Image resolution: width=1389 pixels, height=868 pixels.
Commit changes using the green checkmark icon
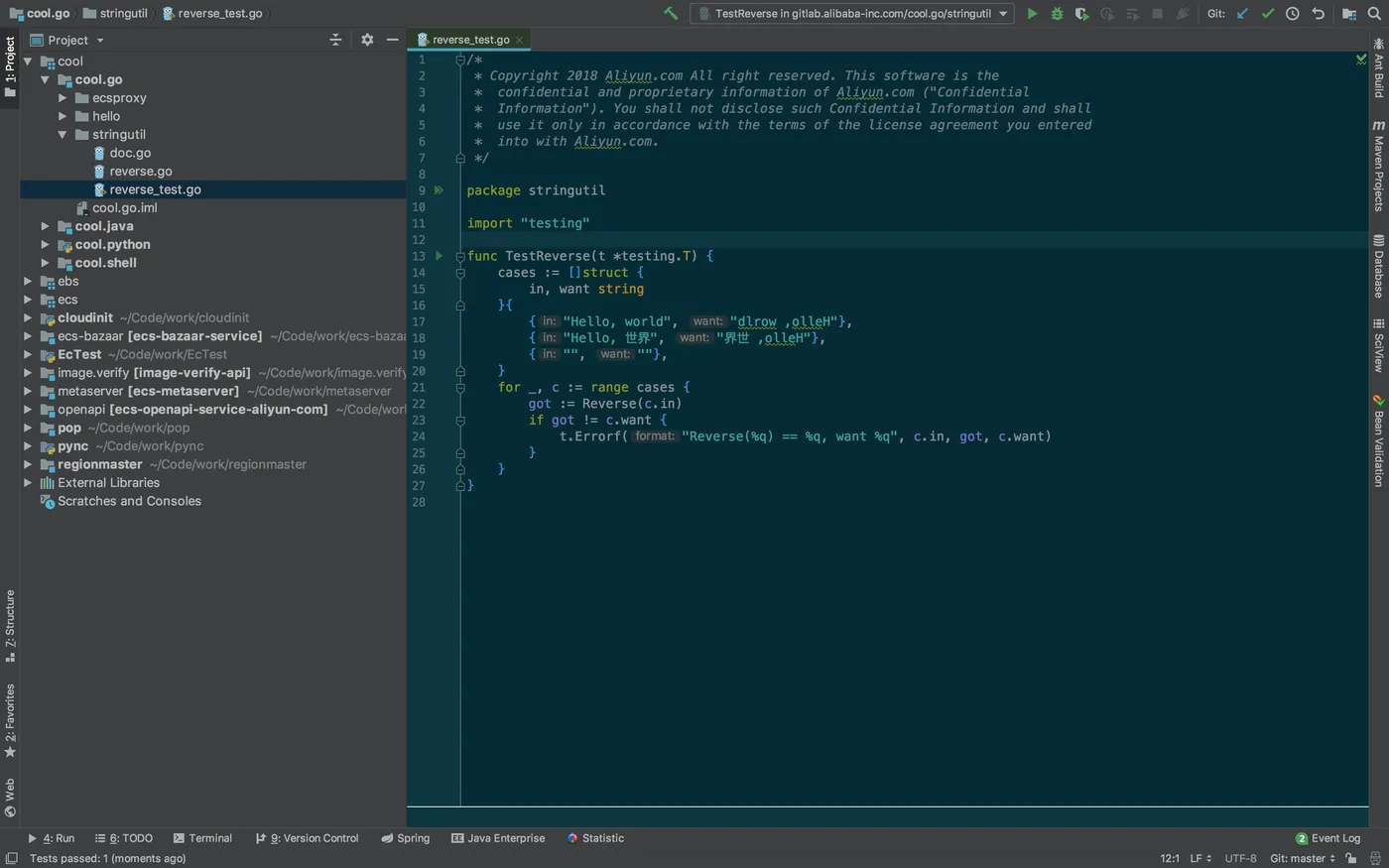click(1267, 14)
